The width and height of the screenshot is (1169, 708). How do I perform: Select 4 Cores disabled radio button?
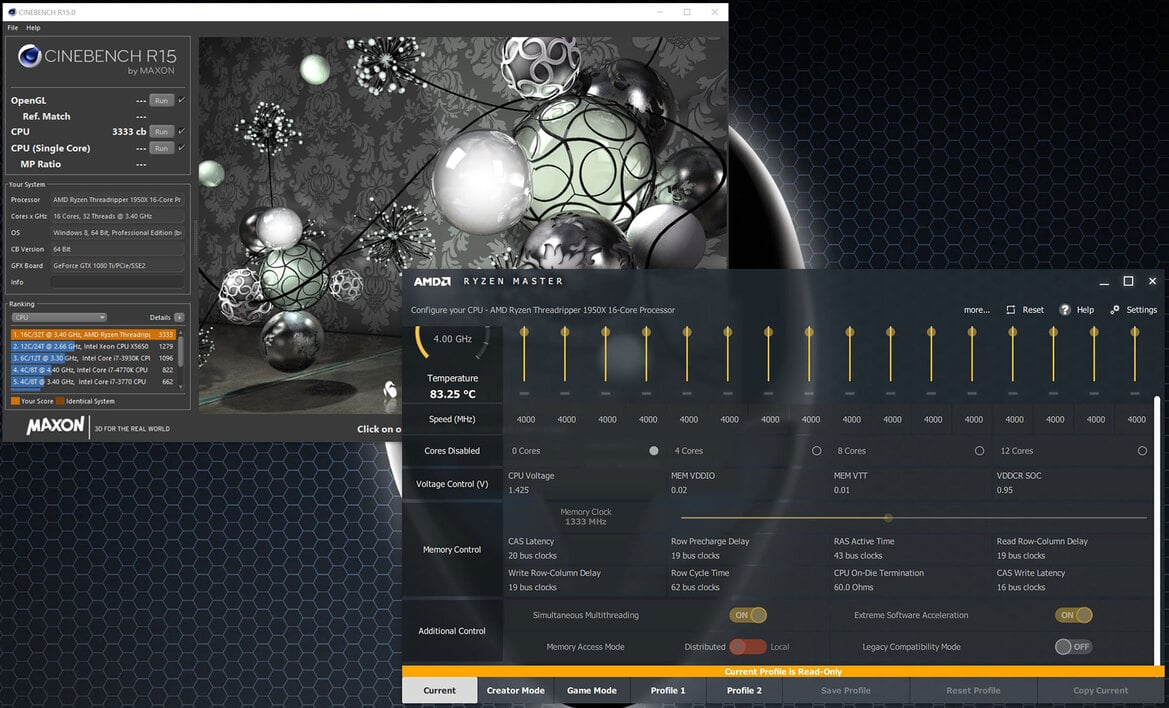tap(816, 451)
